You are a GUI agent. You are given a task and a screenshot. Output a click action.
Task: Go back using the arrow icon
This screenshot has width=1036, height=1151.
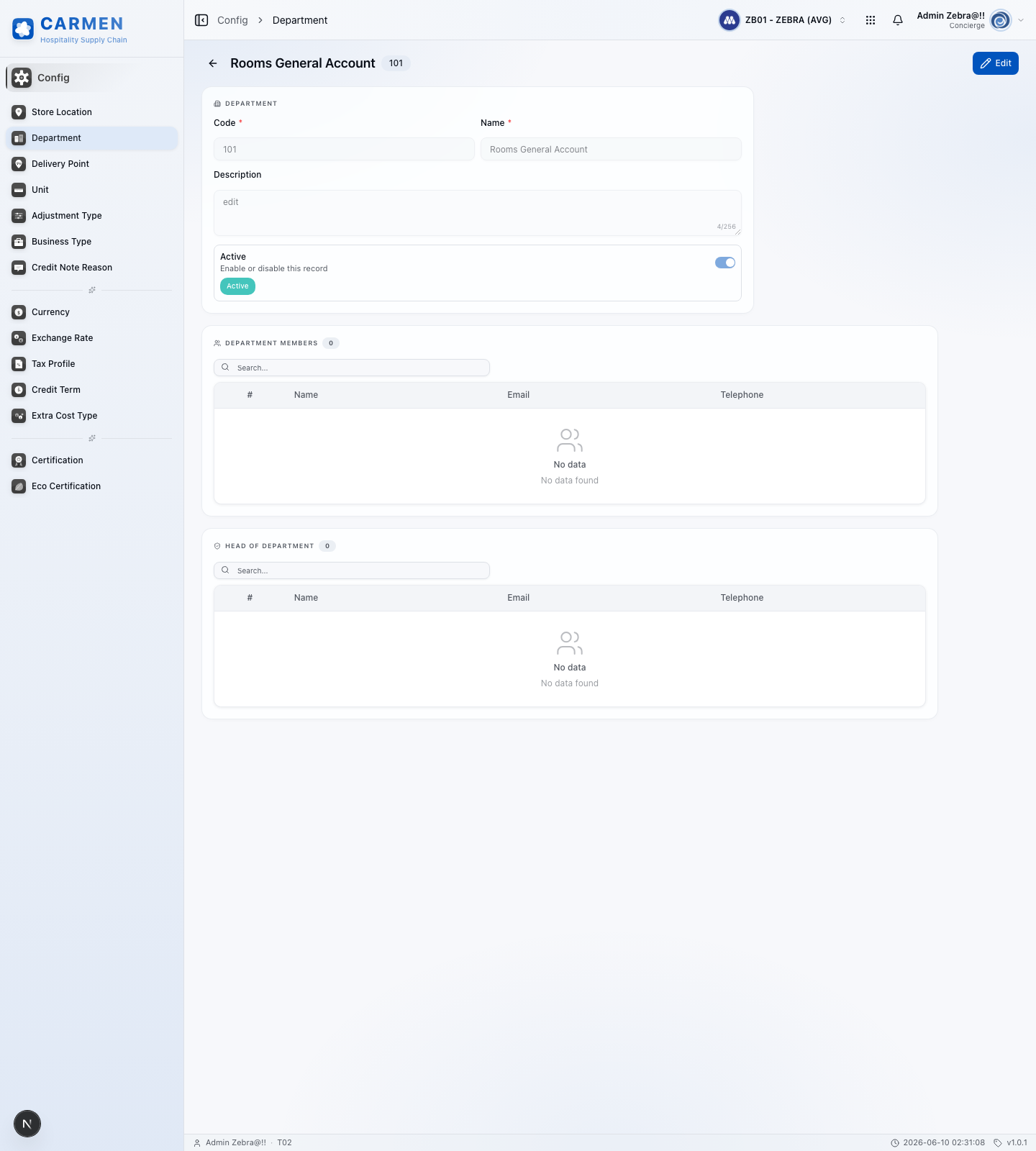point(213,63)
